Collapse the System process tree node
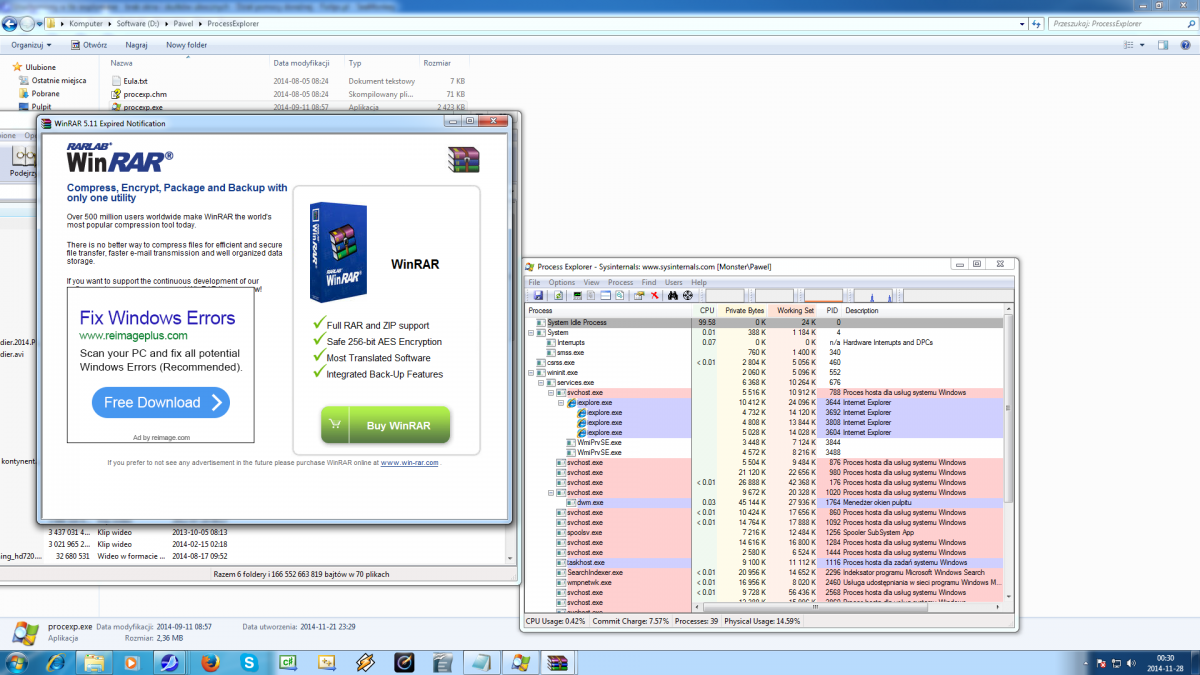 (531, 333)
